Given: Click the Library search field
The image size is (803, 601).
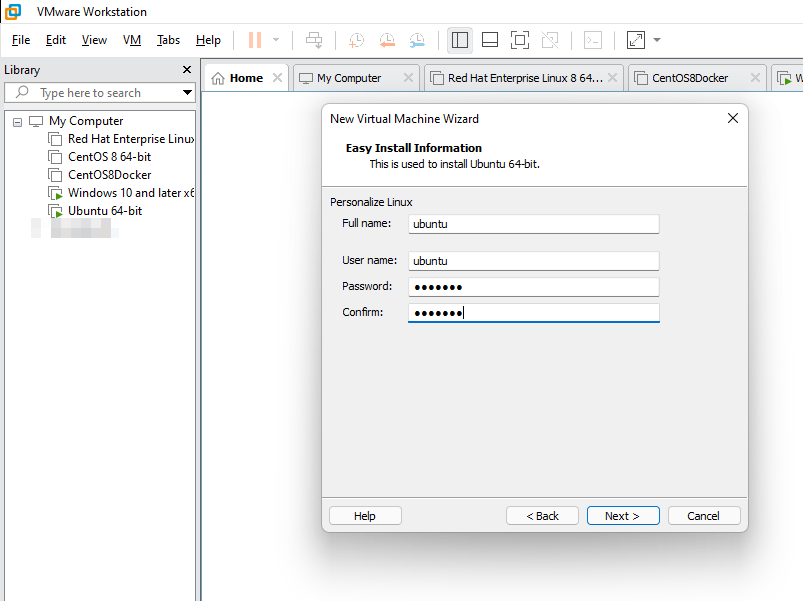Looking at the screenshot, I should point(100,93).
